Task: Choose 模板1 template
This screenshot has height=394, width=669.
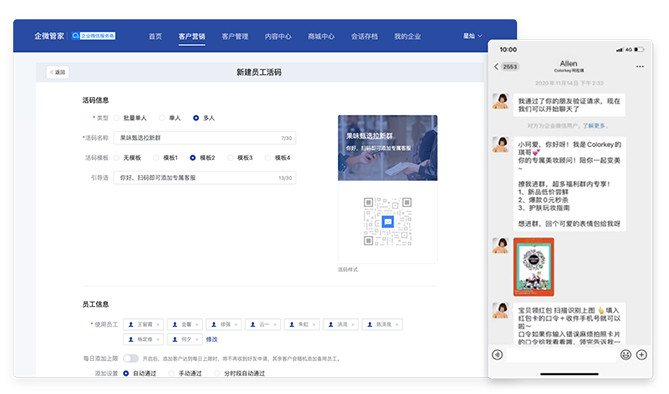Action: click(165, 158)
